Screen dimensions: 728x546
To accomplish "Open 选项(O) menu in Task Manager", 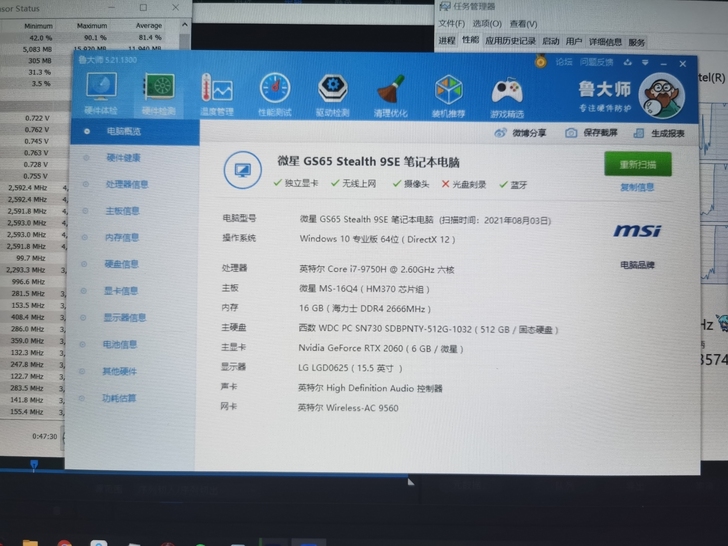I will point(487,23).
